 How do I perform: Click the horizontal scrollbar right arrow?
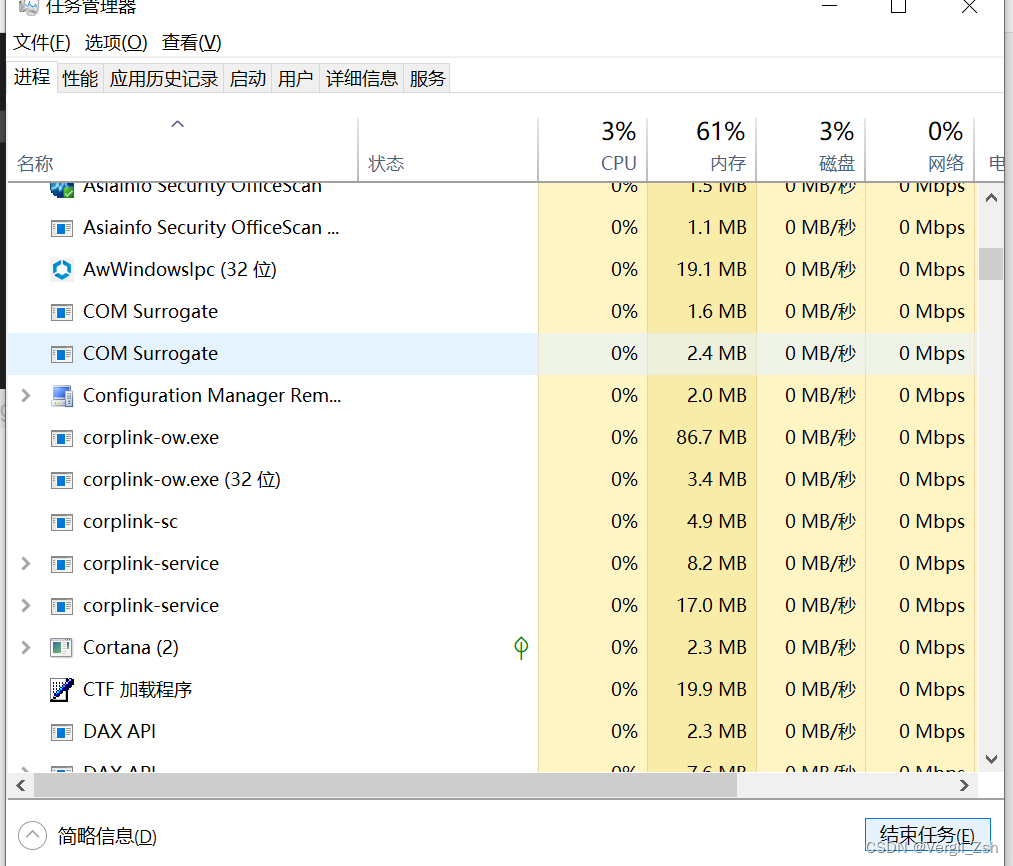click(x=965, y=785)
